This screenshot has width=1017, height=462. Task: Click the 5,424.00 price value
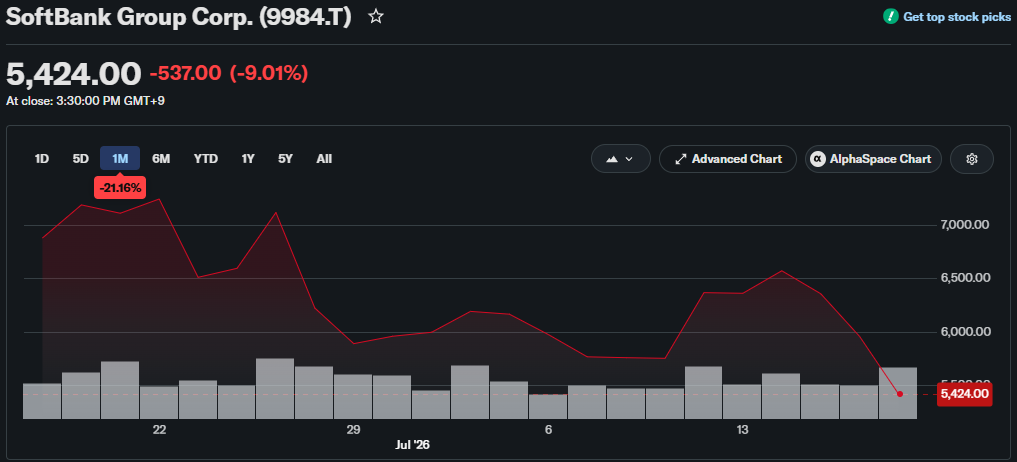pyautogui.click(x=73, y=73)
